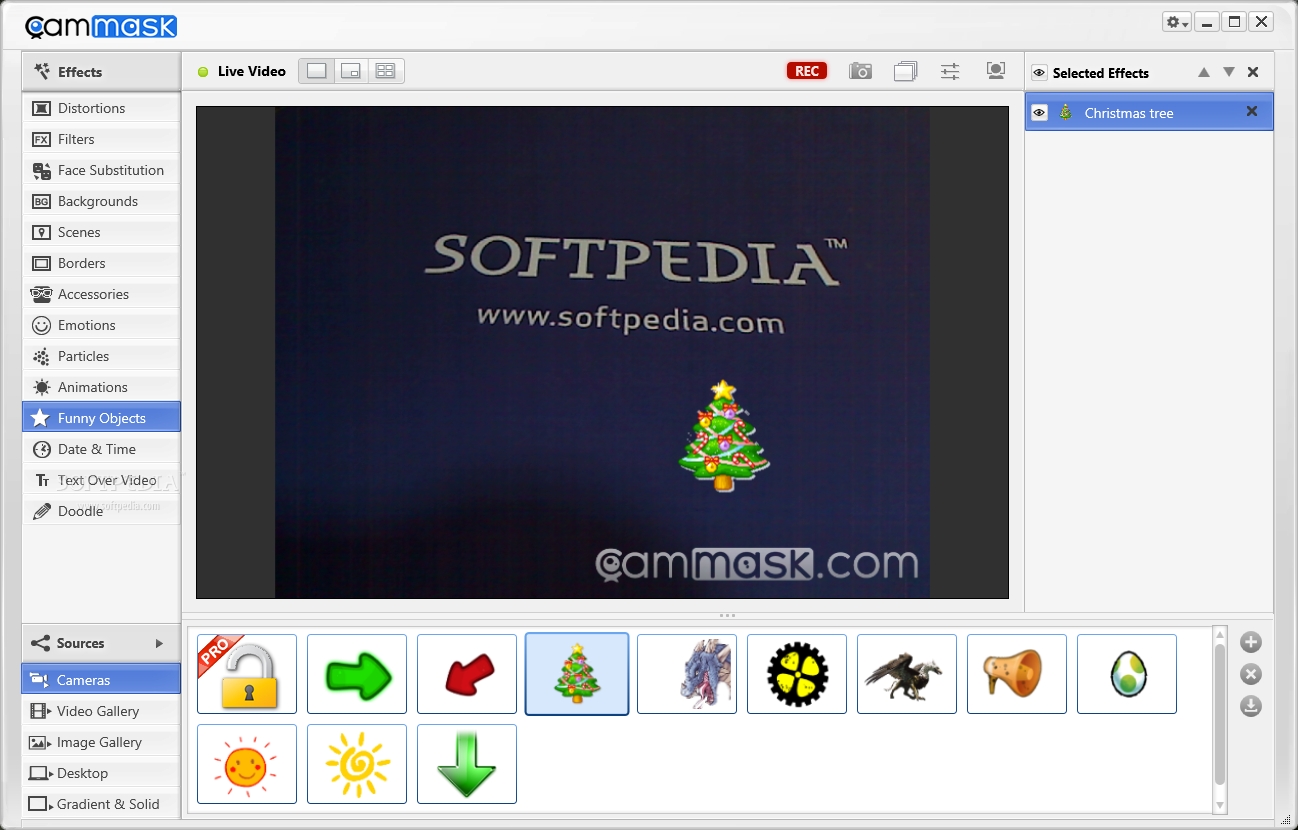The width and height of the screenshot is (1298, 830).
Task: Open the Animations category
Action: click(x=101, y=387)
